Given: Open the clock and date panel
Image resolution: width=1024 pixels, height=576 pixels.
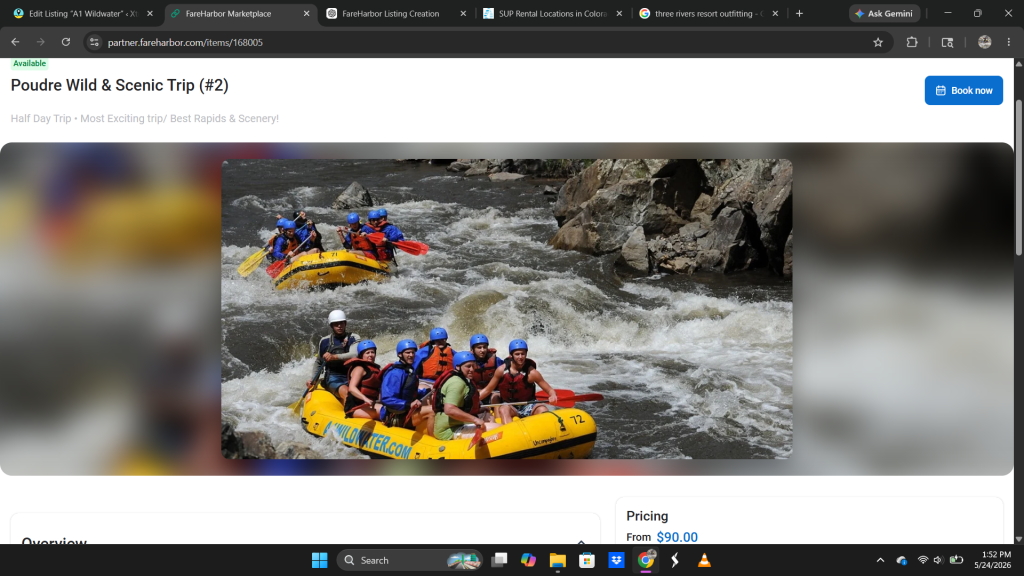Looking at the screenshot, I should coord(992,560).
